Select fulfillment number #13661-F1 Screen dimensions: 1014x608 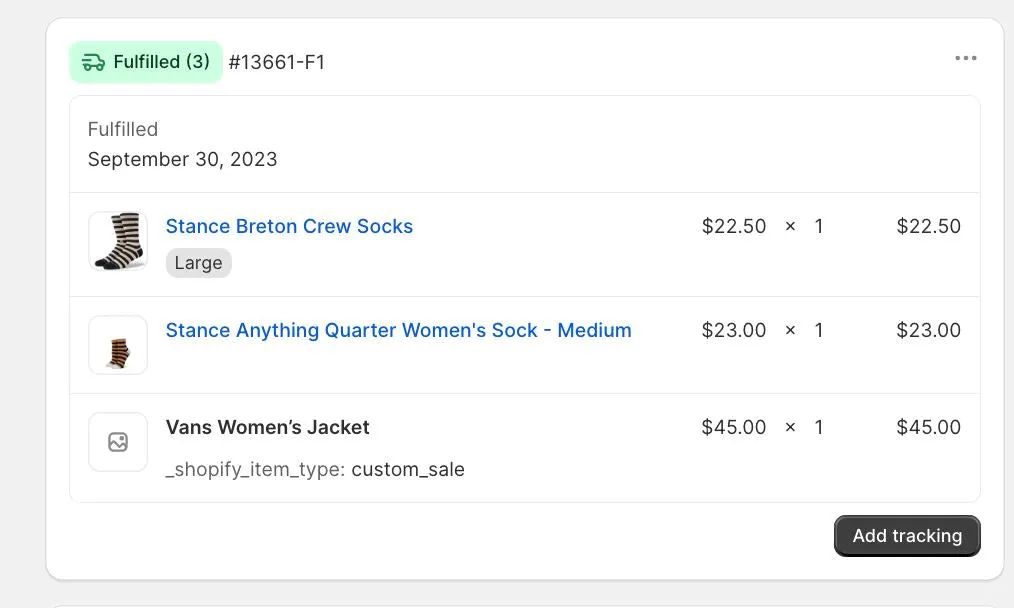[x=277, y=62]
